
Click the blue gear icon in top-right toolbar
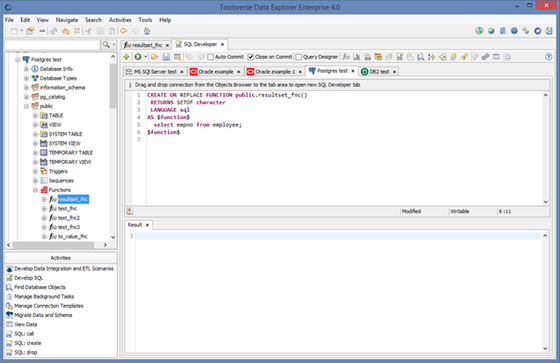514,31
